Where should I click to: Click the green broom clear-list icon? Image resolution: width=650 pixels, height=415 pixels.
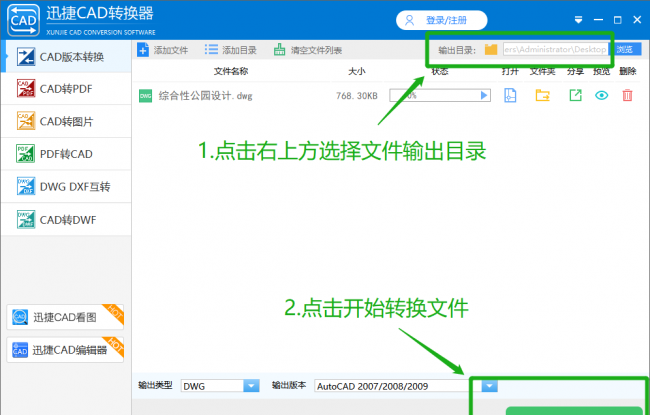click(x=279, y=50)
